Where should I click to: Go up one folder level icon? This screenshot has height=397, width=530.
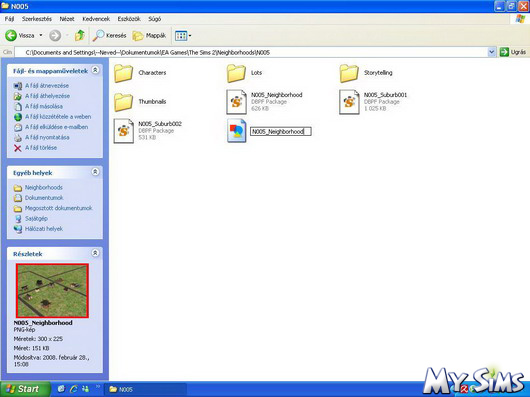coord(80,35)
